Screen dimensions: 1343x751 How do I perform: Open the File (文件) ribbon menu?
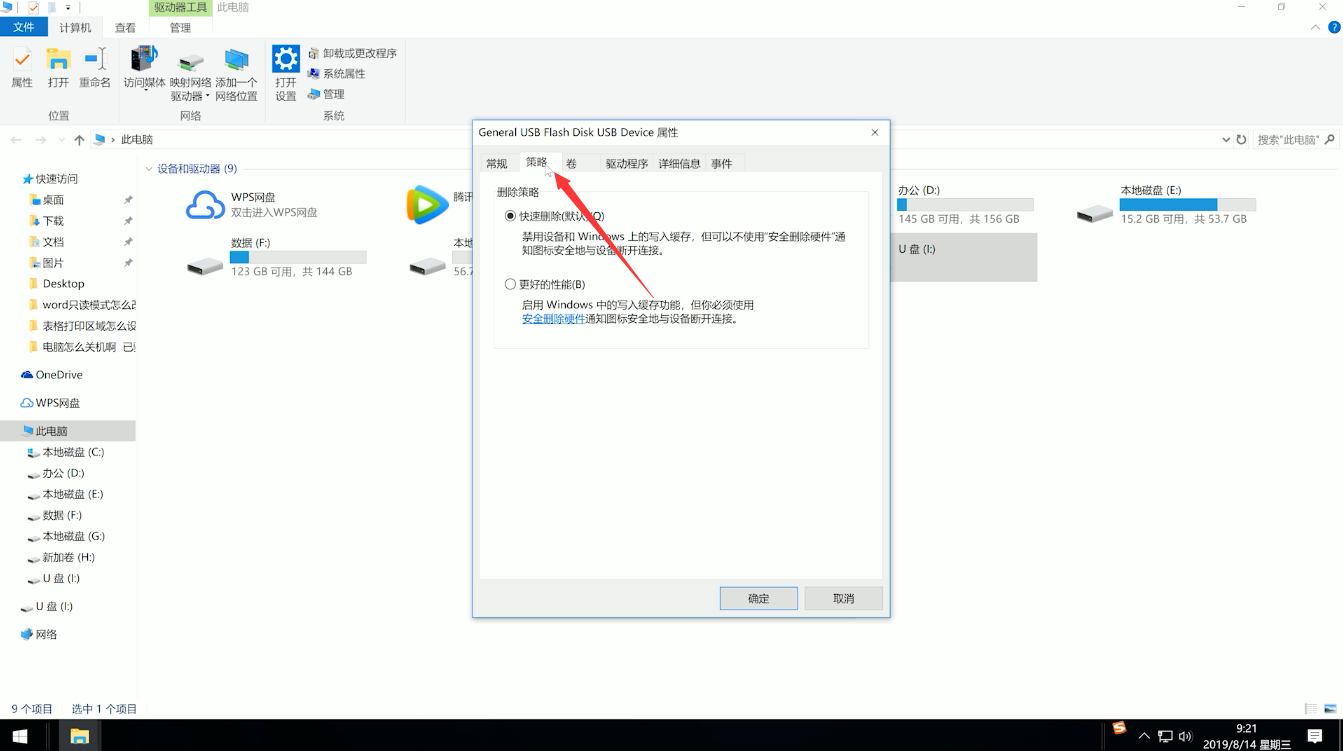coord(24,28)
